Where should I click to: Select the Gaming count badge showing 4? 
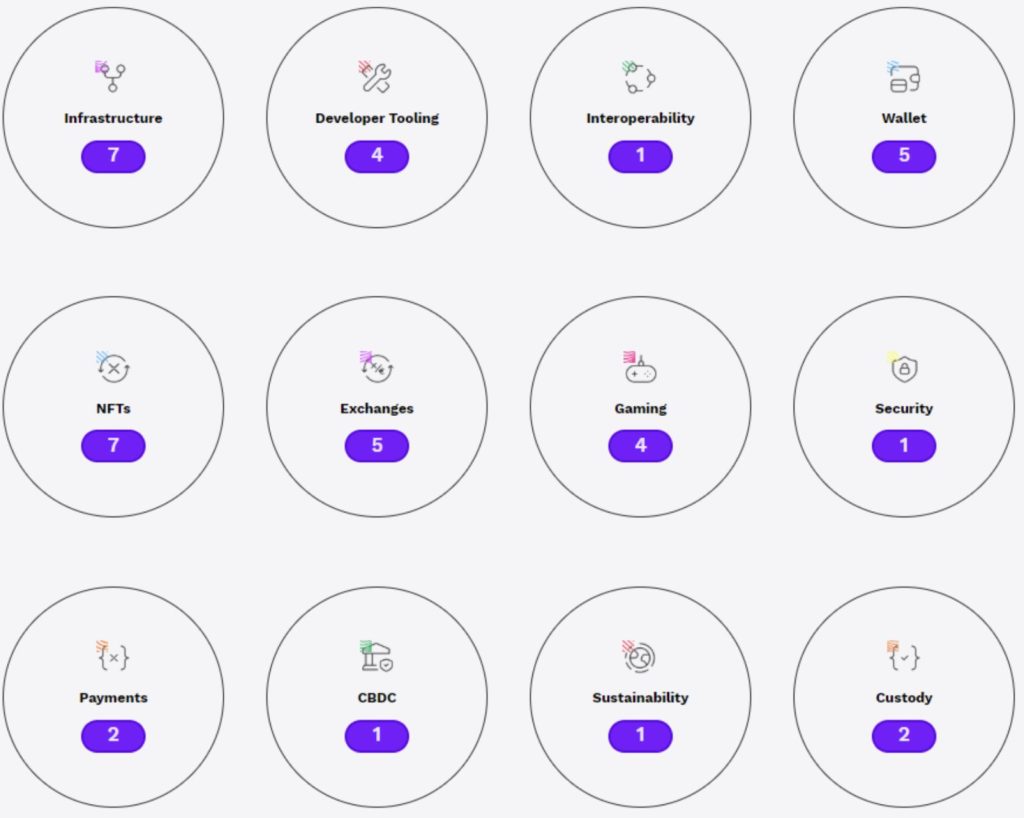[x=641, y=446]
